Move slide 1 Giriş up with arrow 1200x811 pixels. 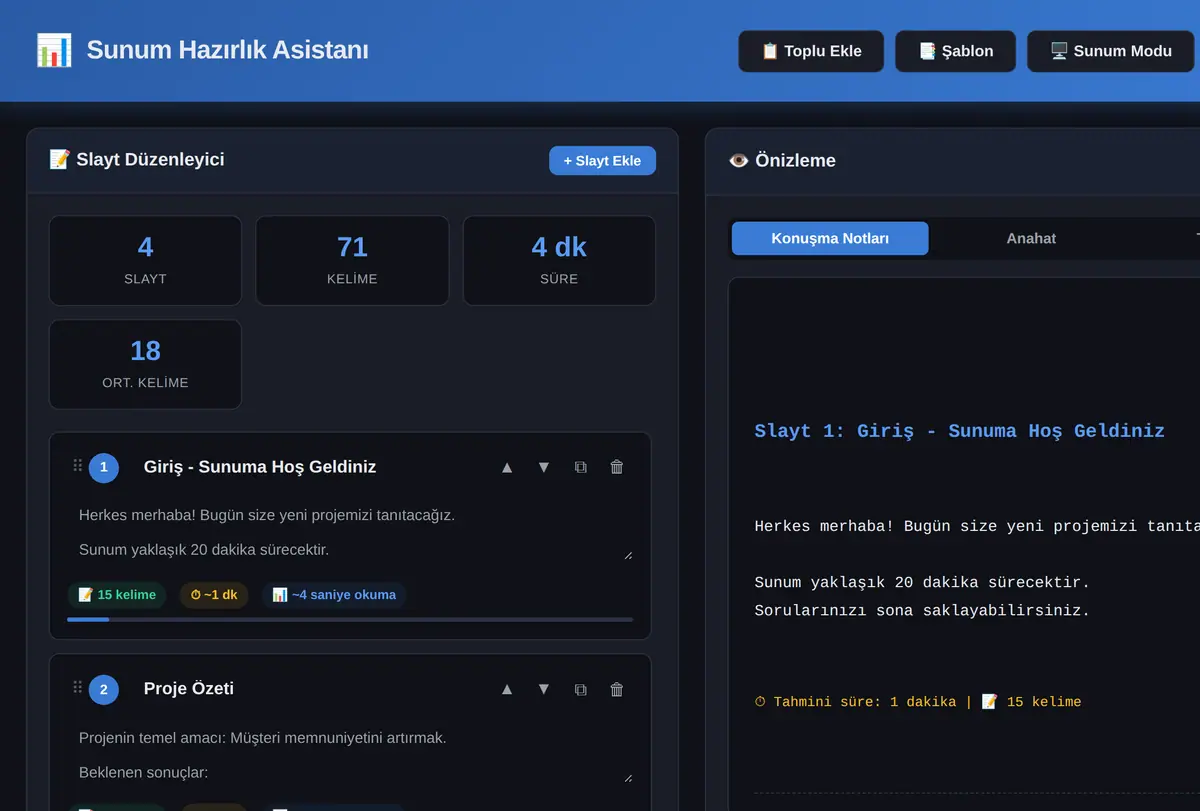507,467
